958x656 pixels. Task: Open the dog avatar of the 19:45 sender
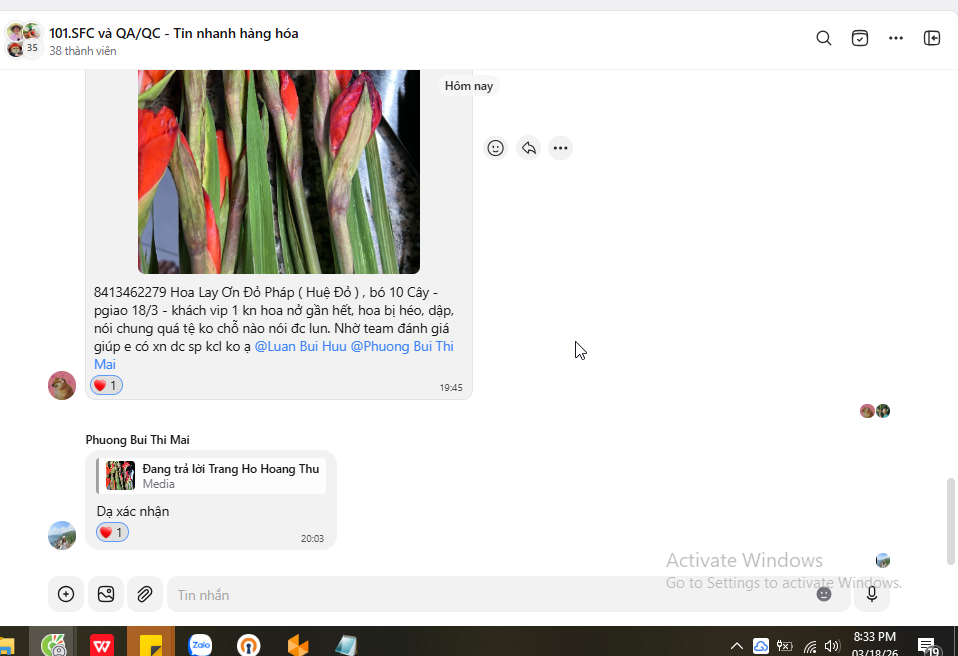(62, 385)
